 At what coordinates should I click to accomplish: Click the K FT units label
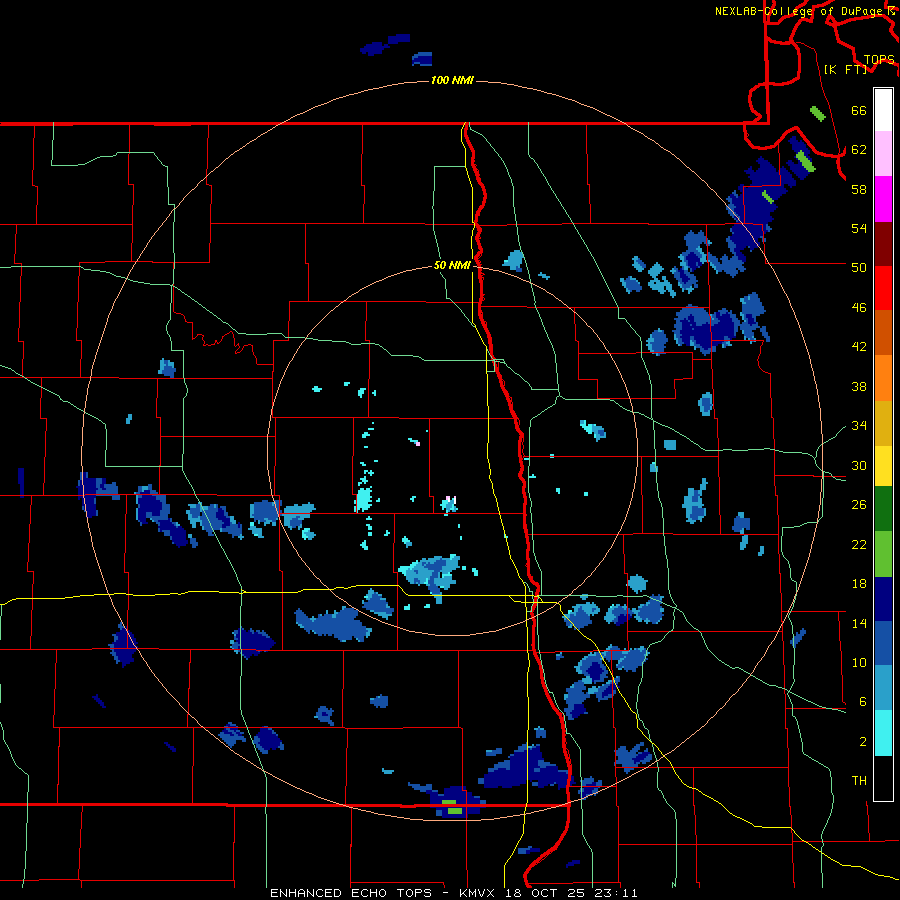pyautogui.click(x=846, y=69)
